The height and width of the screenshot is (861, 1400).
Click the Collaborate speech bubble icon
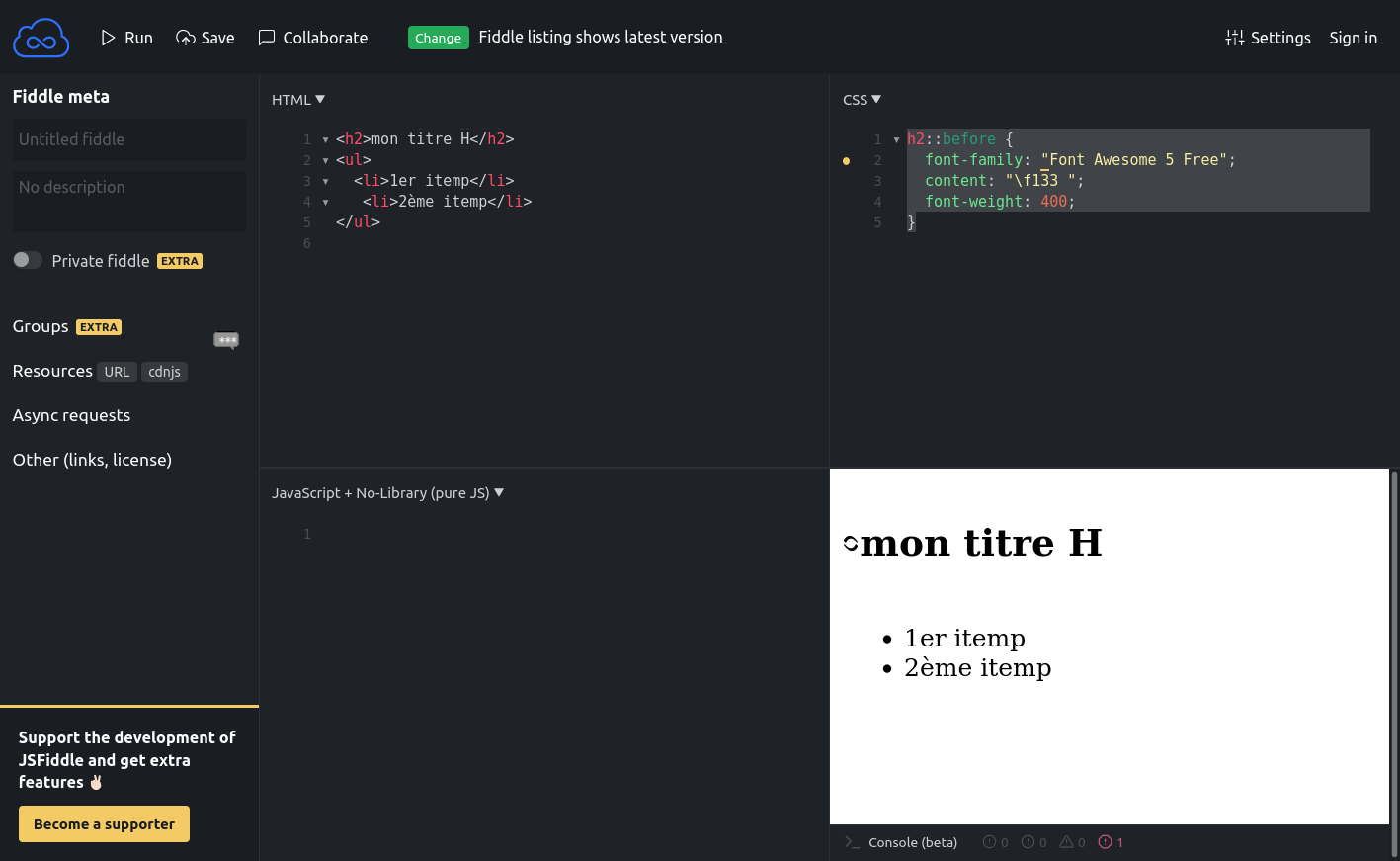tap(266, 38)
